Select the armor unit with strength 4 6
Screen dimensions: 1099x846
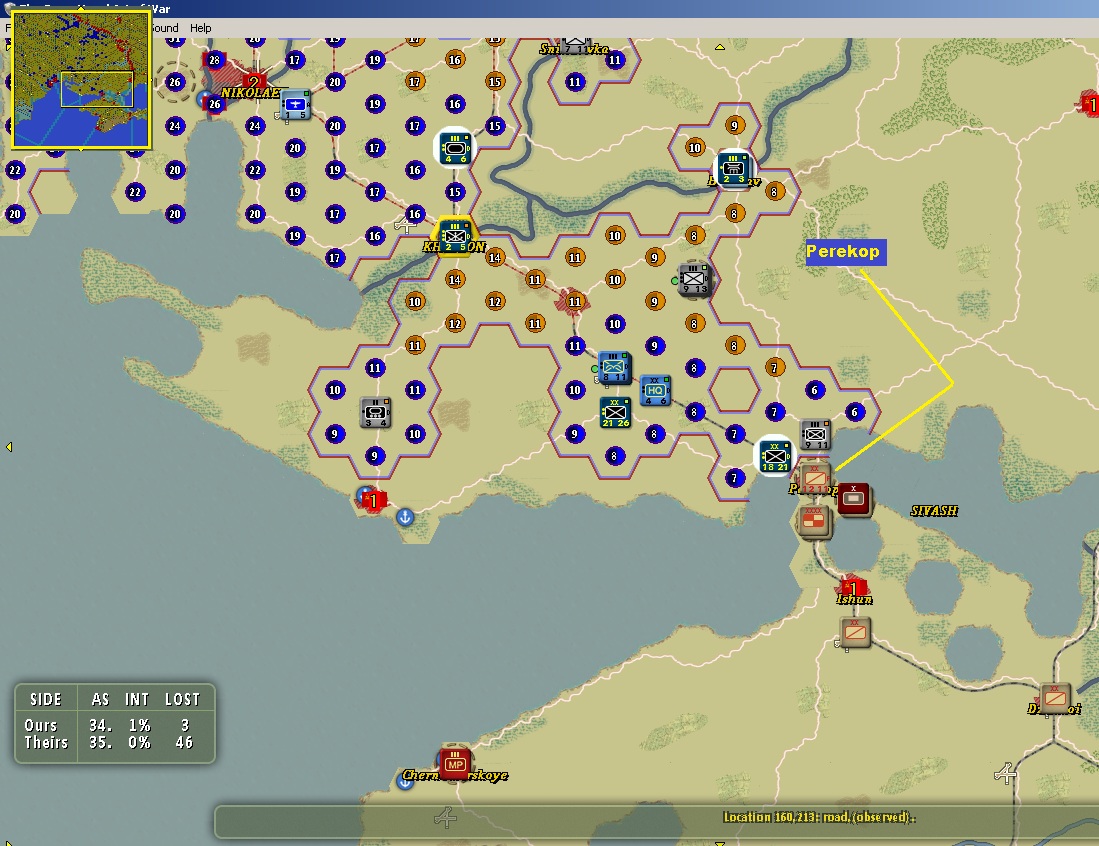pyautogui.click(x=455, y=148)
